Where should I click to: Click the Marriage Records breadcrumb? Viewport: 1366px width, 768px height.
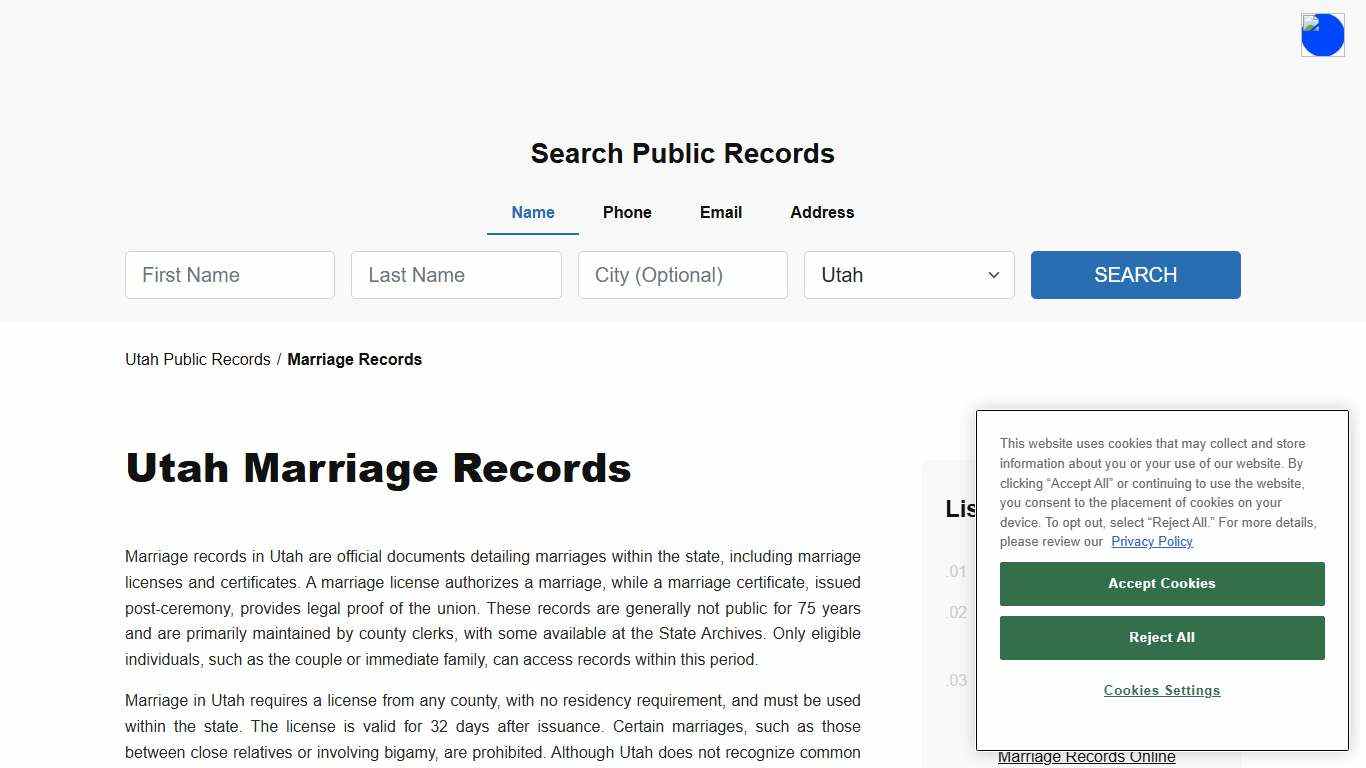[x=354, y=359]
